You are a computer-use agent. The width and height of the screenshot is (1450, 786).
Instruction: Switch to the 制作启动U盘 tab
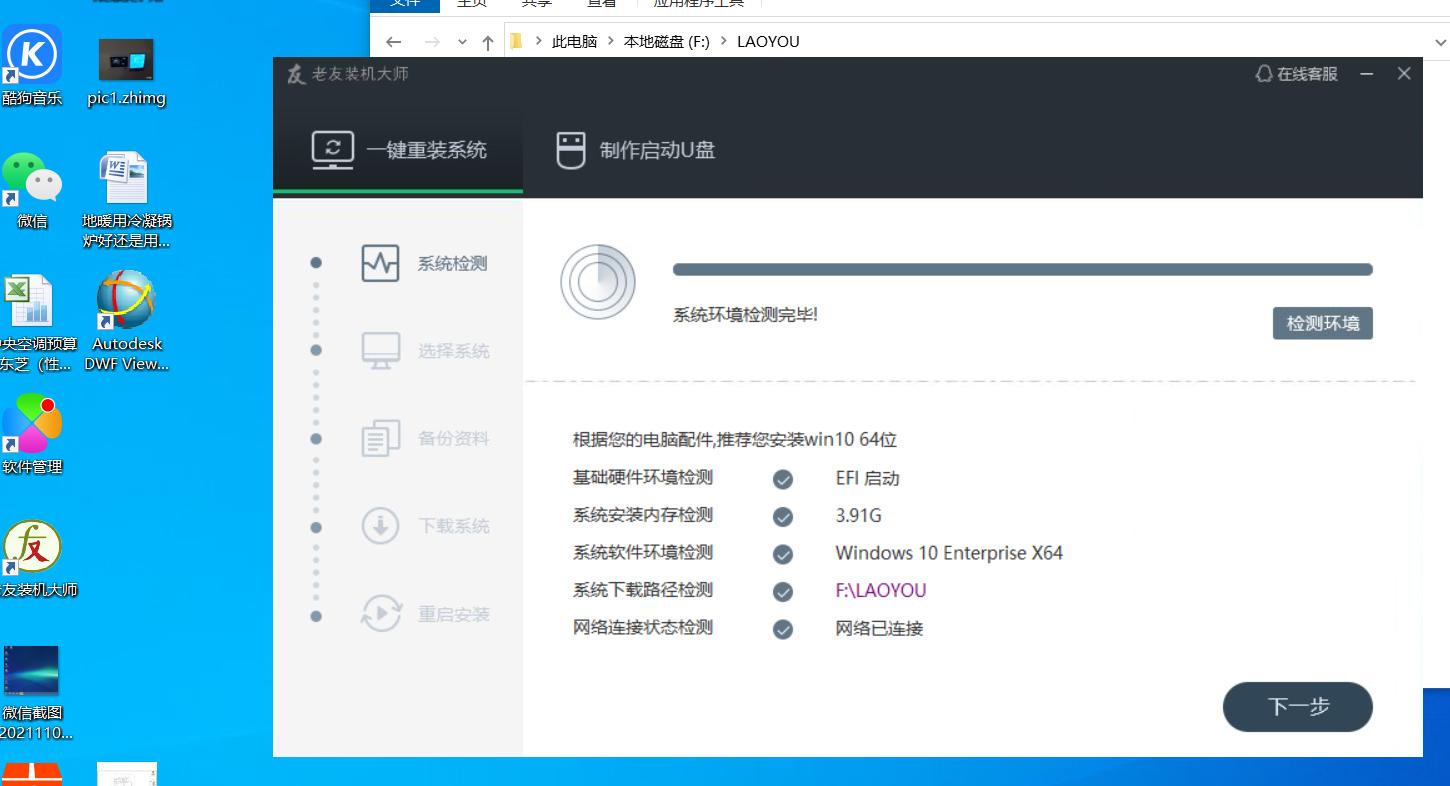633,150
